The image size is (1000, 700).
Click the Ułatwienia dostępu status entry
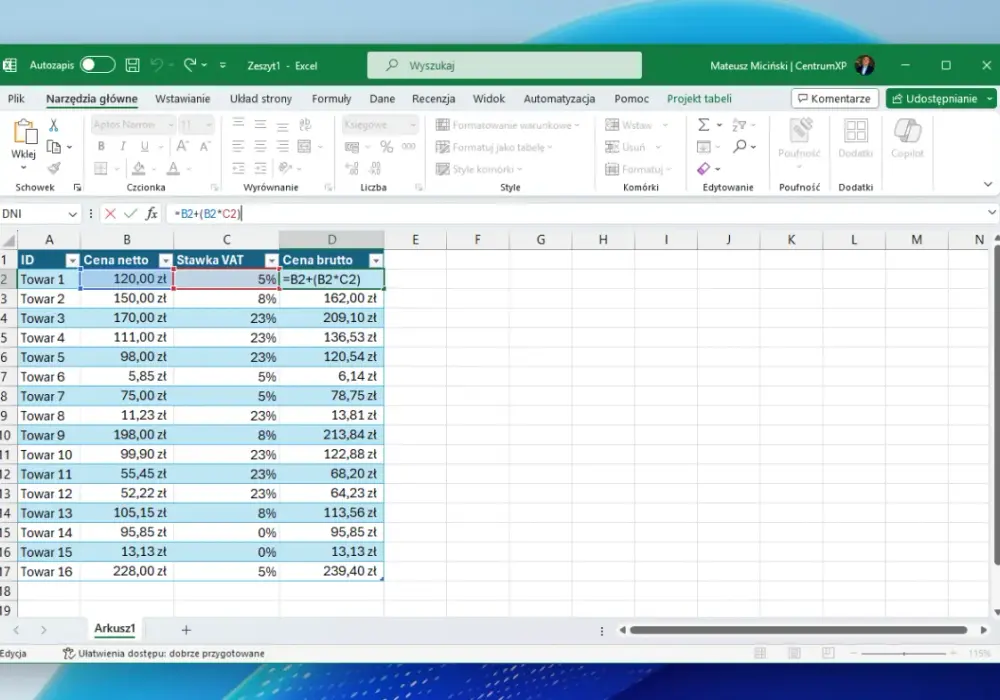coord(163,653)
